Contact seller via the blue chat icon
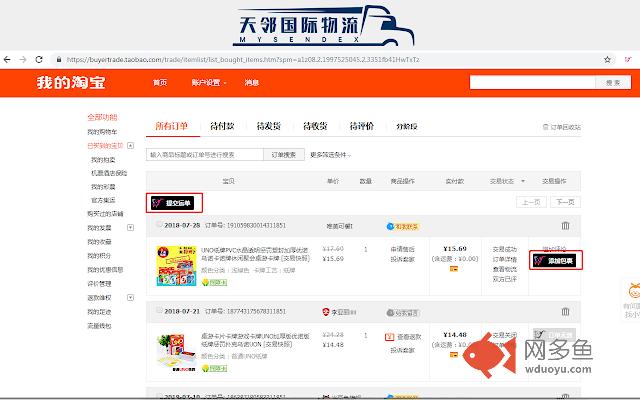Screen dimensions: 640x400 (390, 226)
